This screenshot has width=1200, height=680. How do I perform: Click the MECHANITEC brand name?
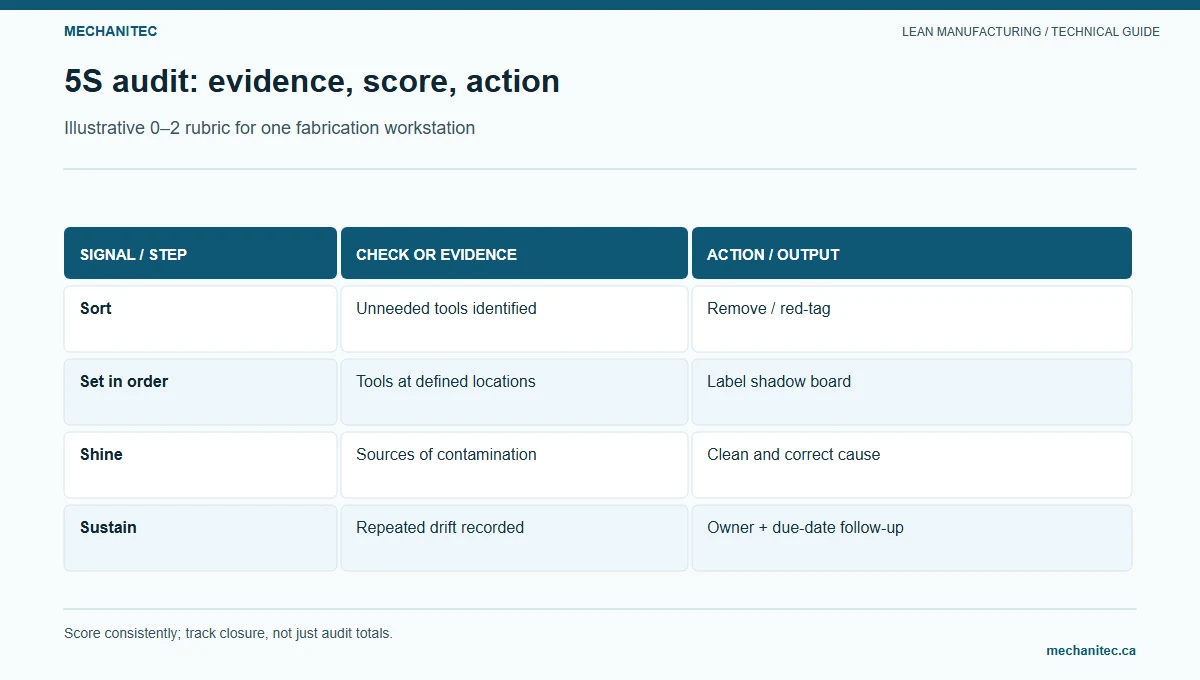(110, 31)
